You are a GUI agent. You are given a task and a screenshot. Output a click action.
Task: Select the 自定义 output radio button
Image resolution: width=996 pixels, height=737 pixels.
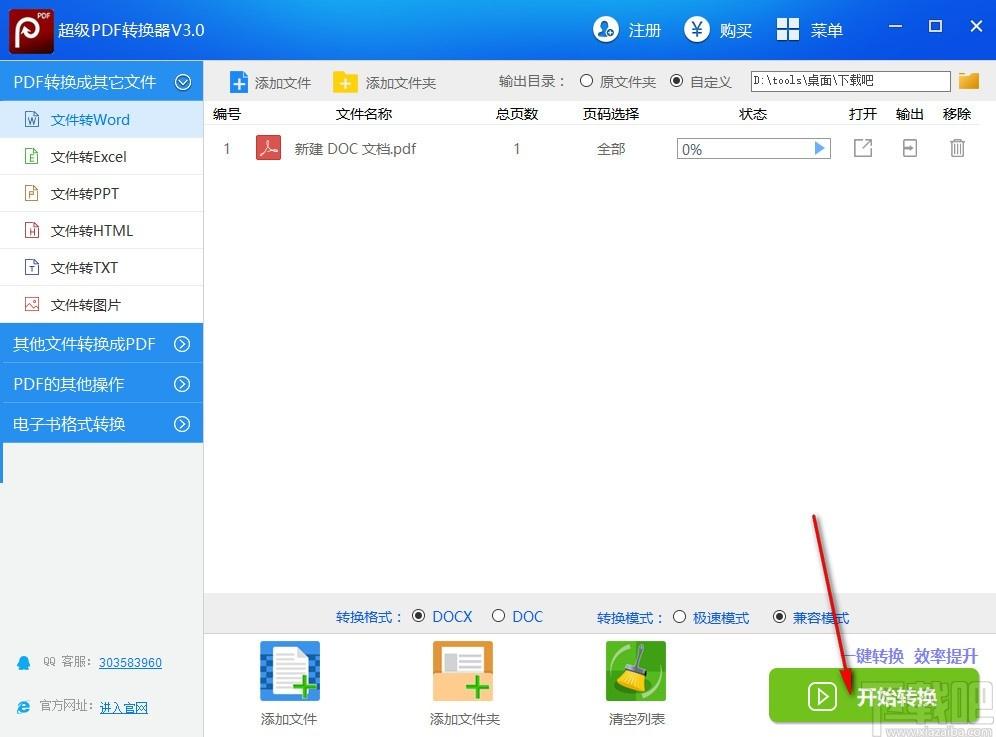pyautogui.click(x=676, y=81)
